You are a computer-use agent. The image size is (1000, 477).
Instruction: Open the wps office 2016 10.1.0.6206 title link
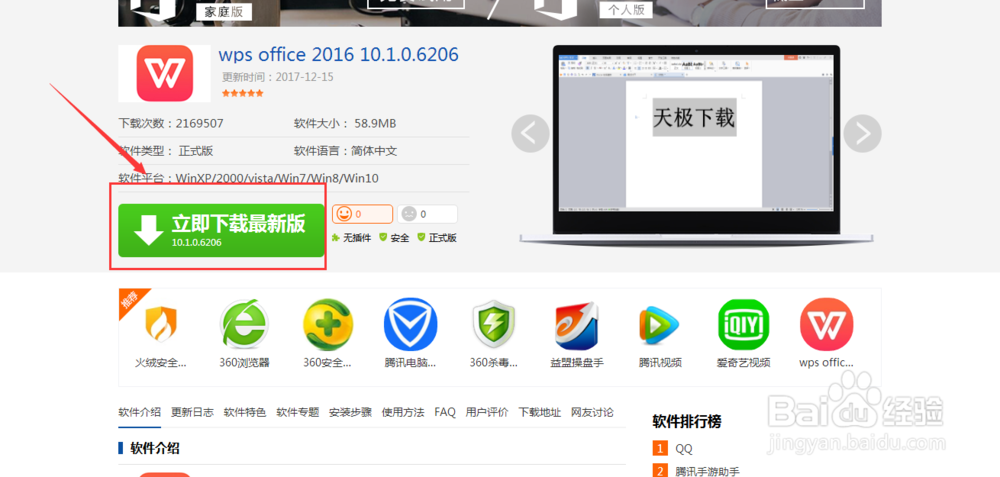(338, 54)
